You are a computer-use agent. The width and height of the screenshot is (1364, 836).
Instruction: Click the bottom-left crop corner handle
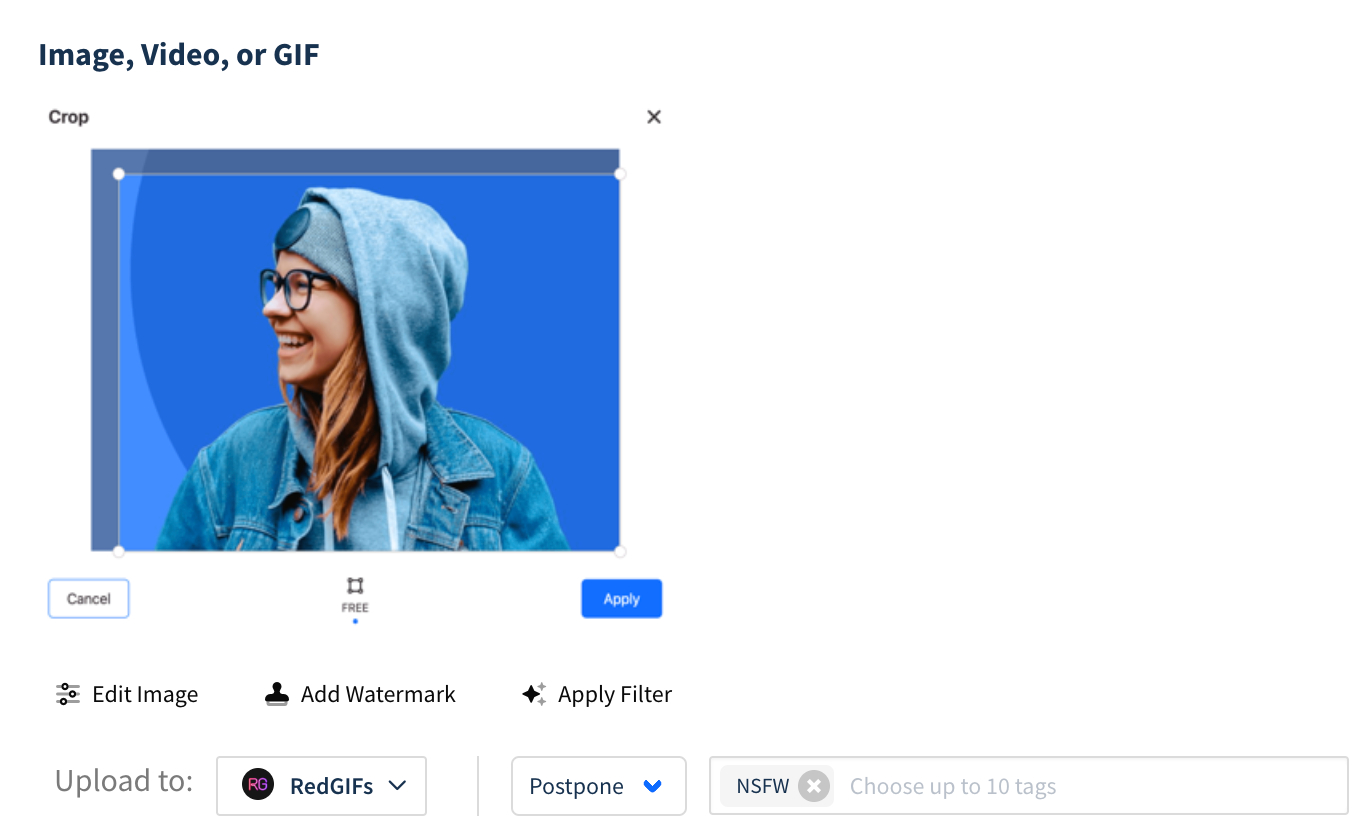[119, 551]
